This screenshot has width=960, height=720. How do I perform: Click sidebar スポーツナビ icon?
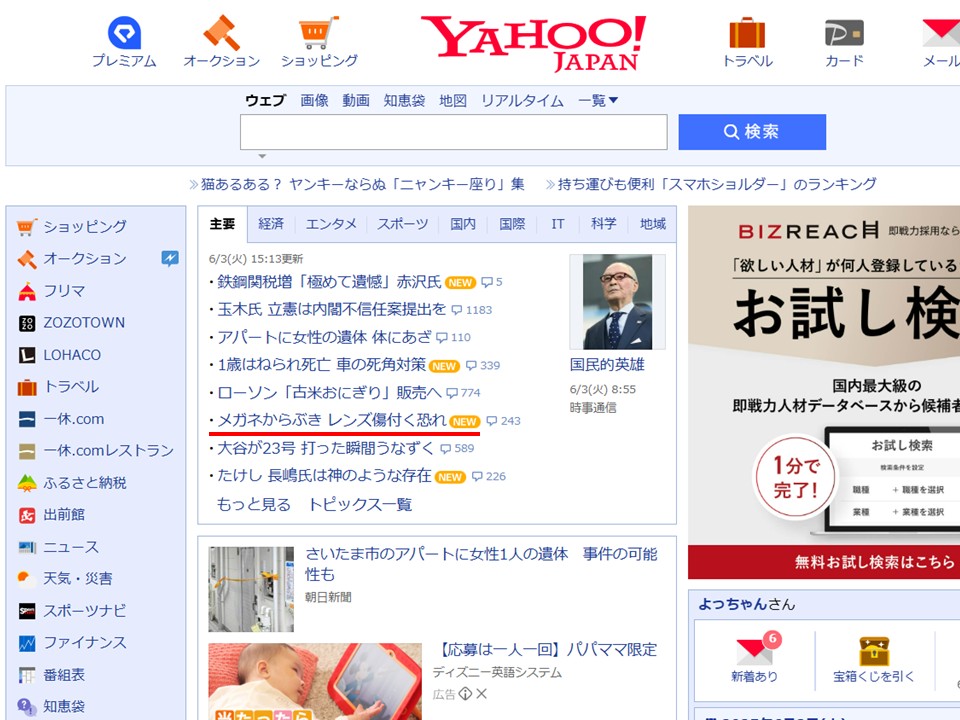(x=27, y=611)
